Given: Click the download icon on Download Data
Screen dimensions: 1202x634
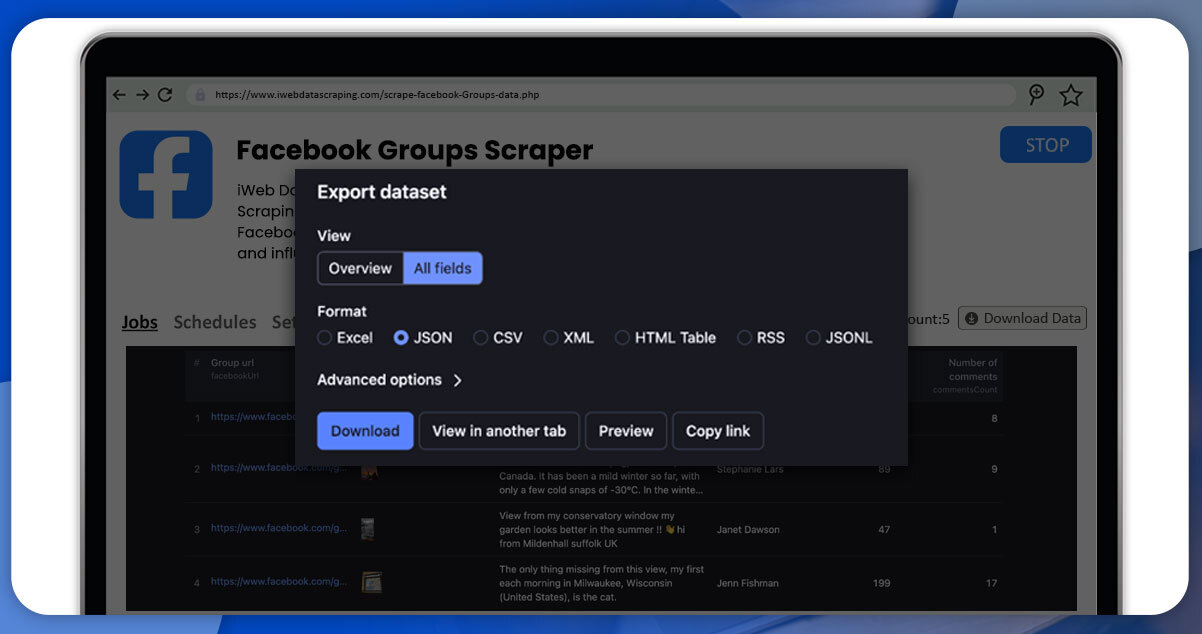Looking at the screenshot, I should point(971,318).
